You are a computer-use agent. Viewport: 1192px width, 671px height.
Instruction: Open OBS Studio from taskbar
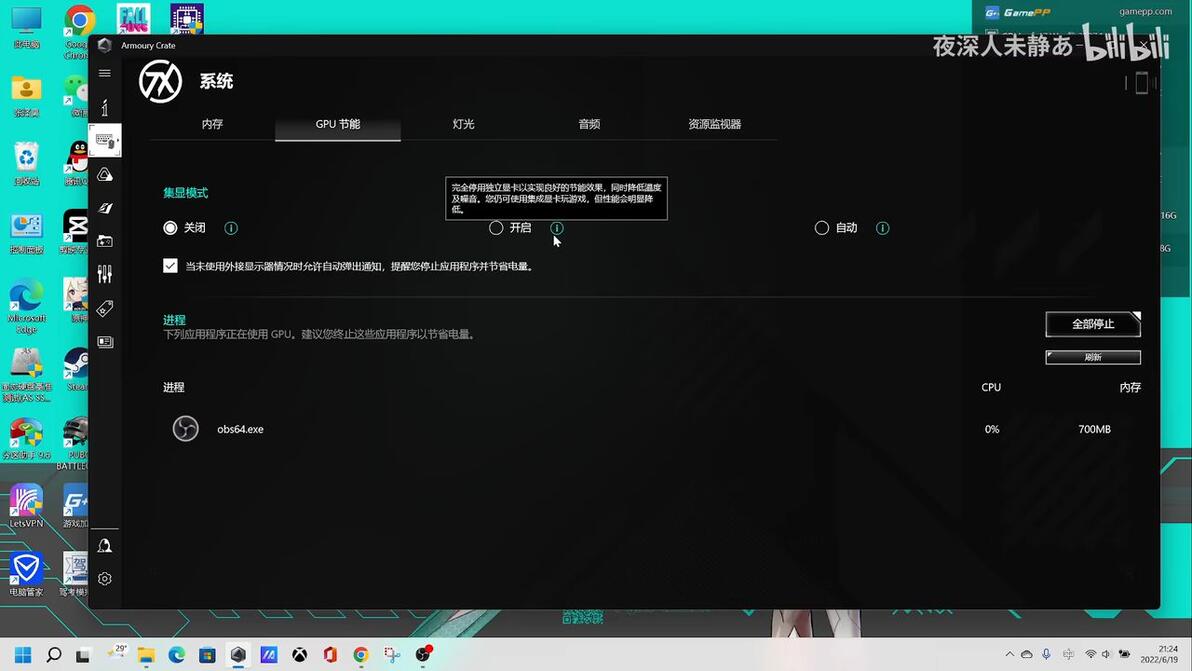423,654
